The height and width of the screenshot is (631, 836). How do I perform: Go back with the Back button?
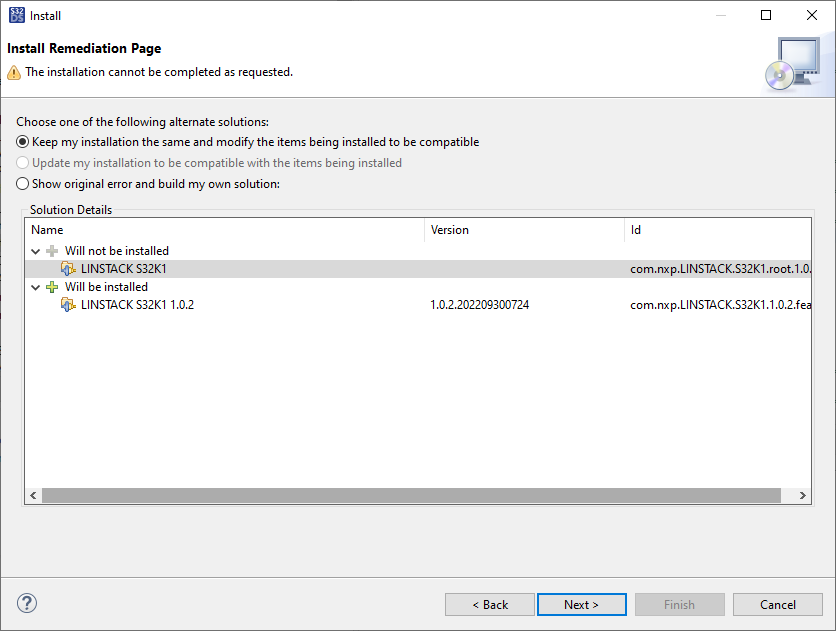click(490, 604)
